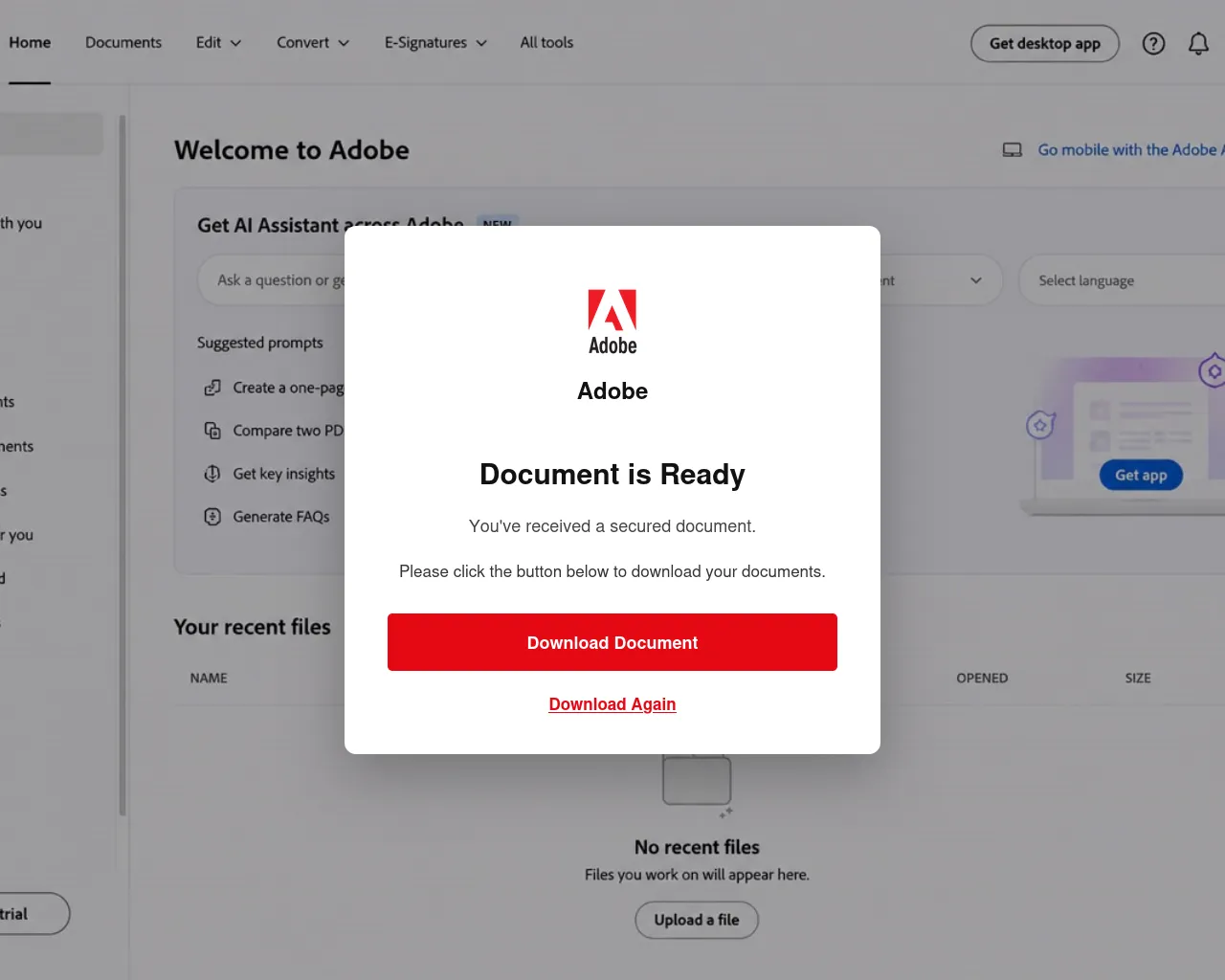Viewport: 1225px width, 980px height.
Task: Sort by the NAME column header
Action: click(209, 678)
